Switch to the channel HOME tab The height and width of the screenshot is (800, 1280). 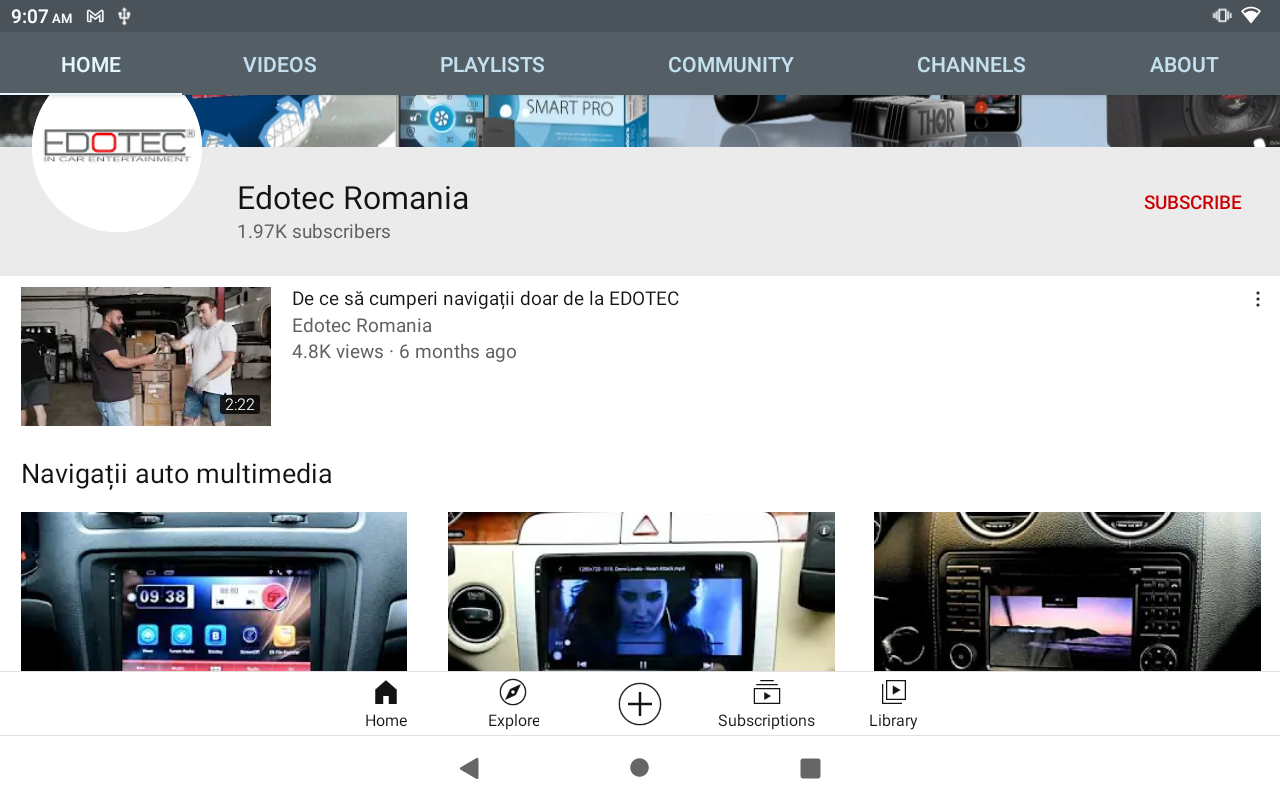tap(91, 65)
